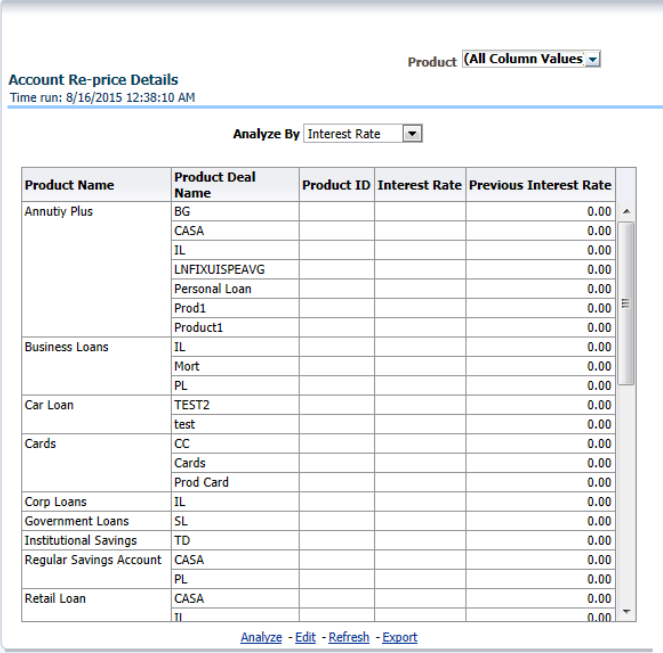Click the Cards deal name cell

pyautogui.click(x=235, y=463)
